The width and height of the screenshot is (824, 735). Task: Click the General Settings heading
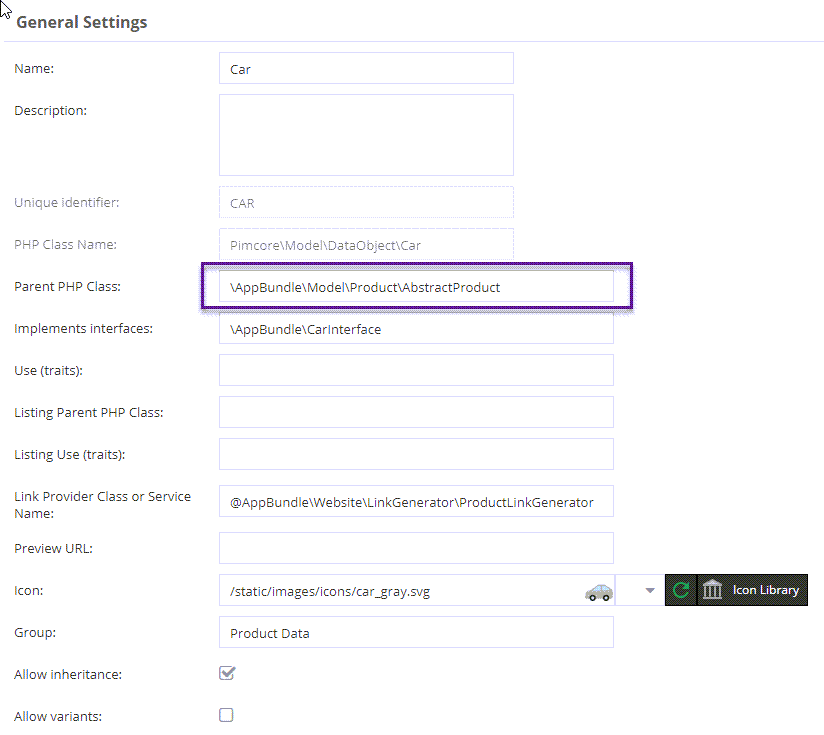82,22
